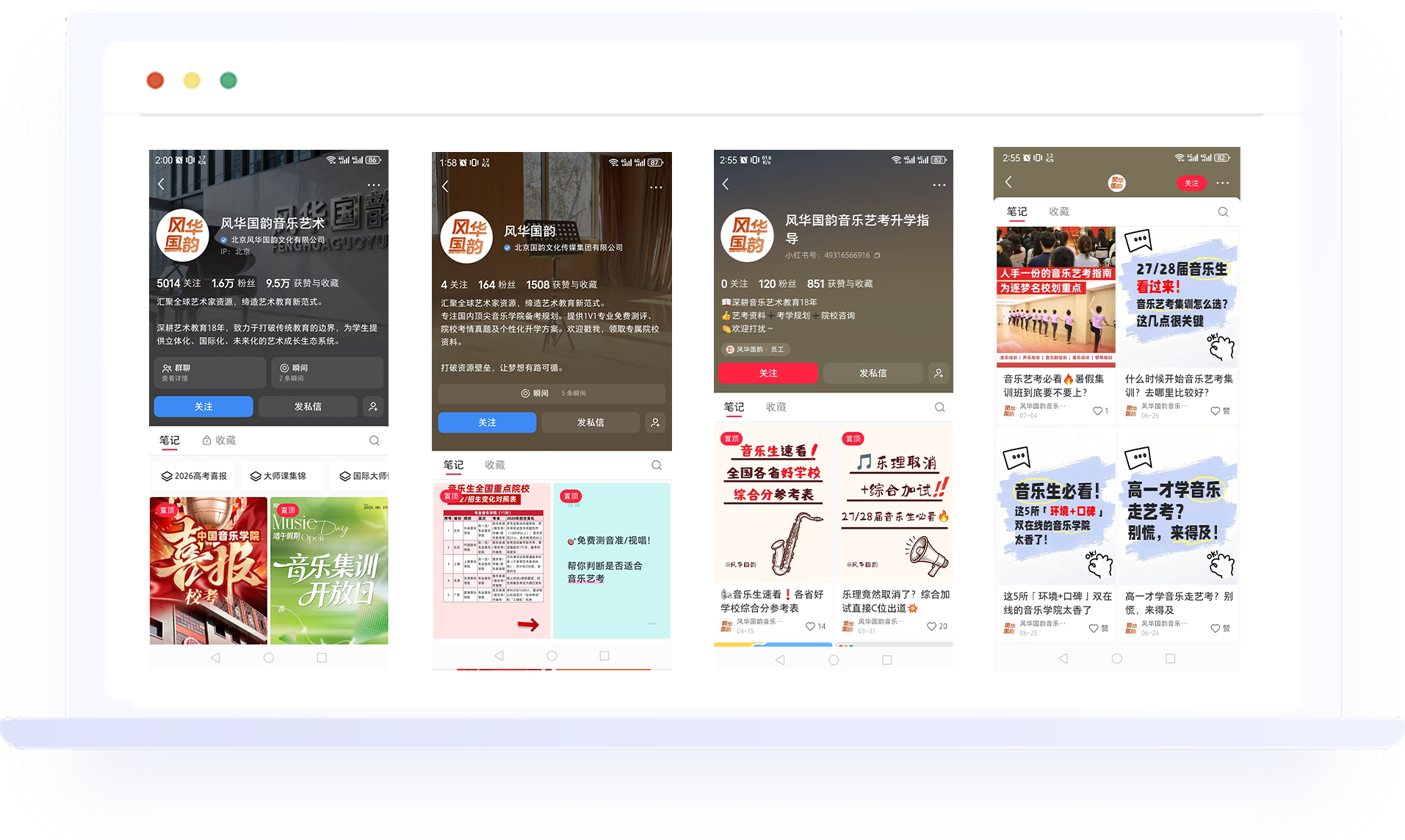Tap the blue 关注 button on the 2:00 phone

[x=203, y=406]
